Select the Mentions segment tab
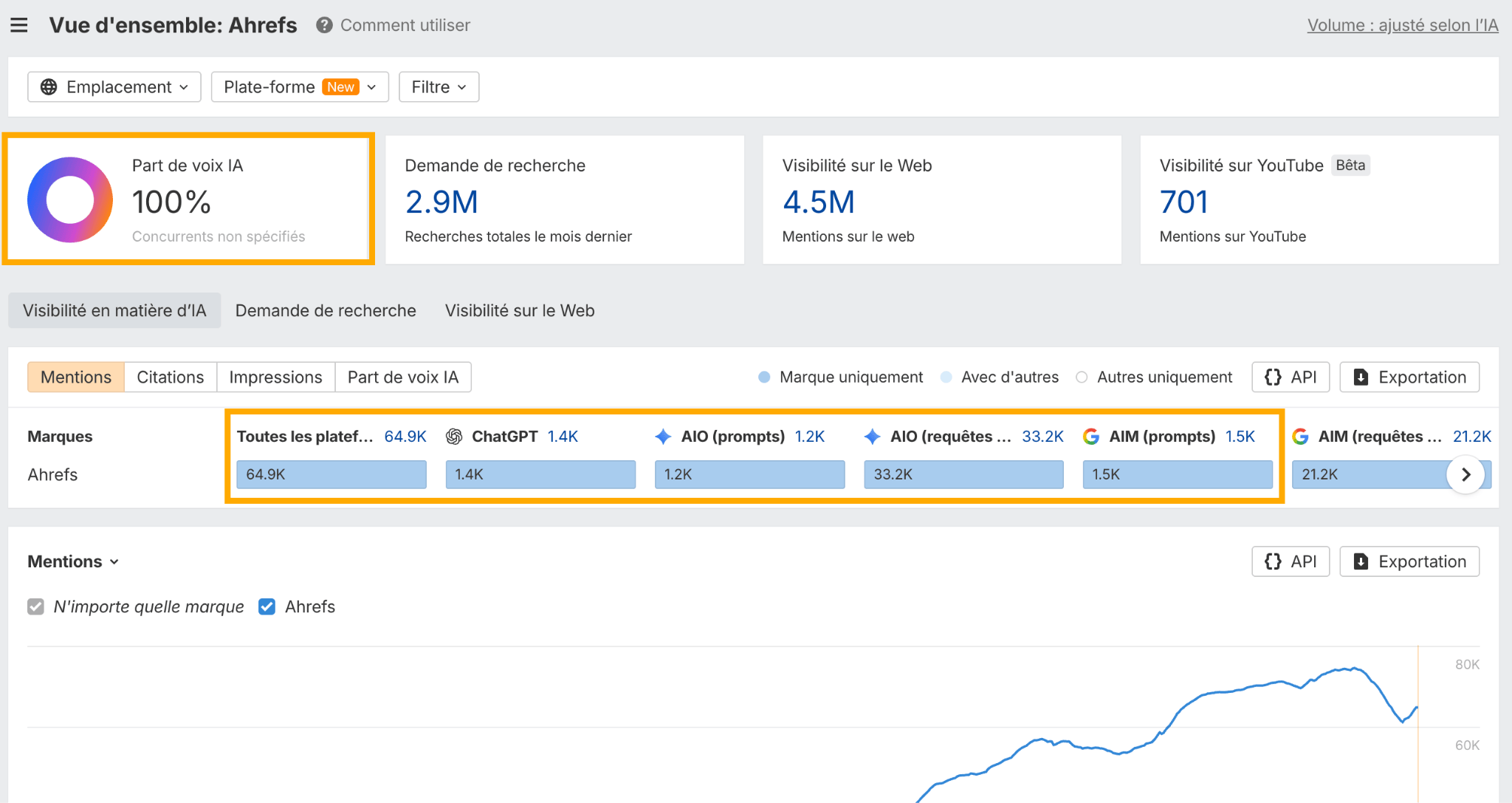 pos(76,377)
